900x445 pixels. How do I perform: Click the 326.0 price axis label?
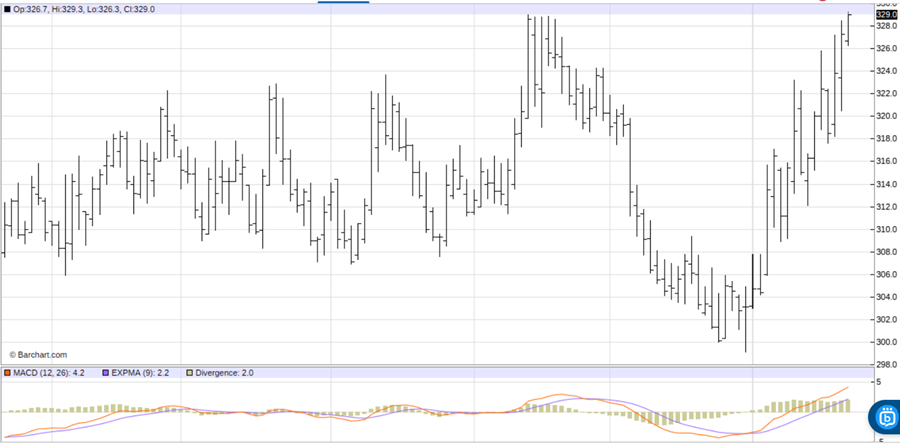coord(886,49)
